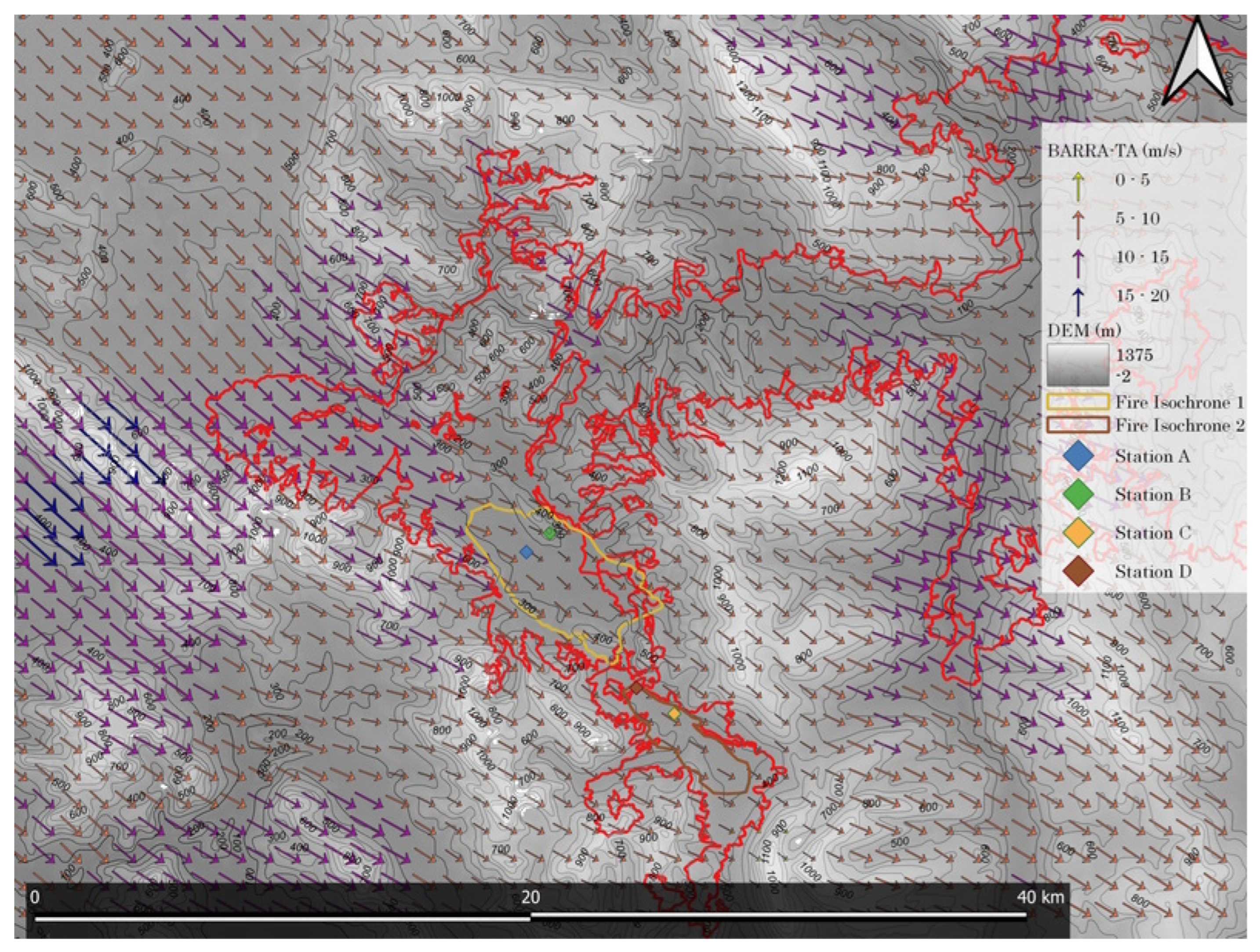Viewport: 1260px width, 952px height.
Task: Click the blue Station A diamond in legend
Action: [x=1078, y=456]
